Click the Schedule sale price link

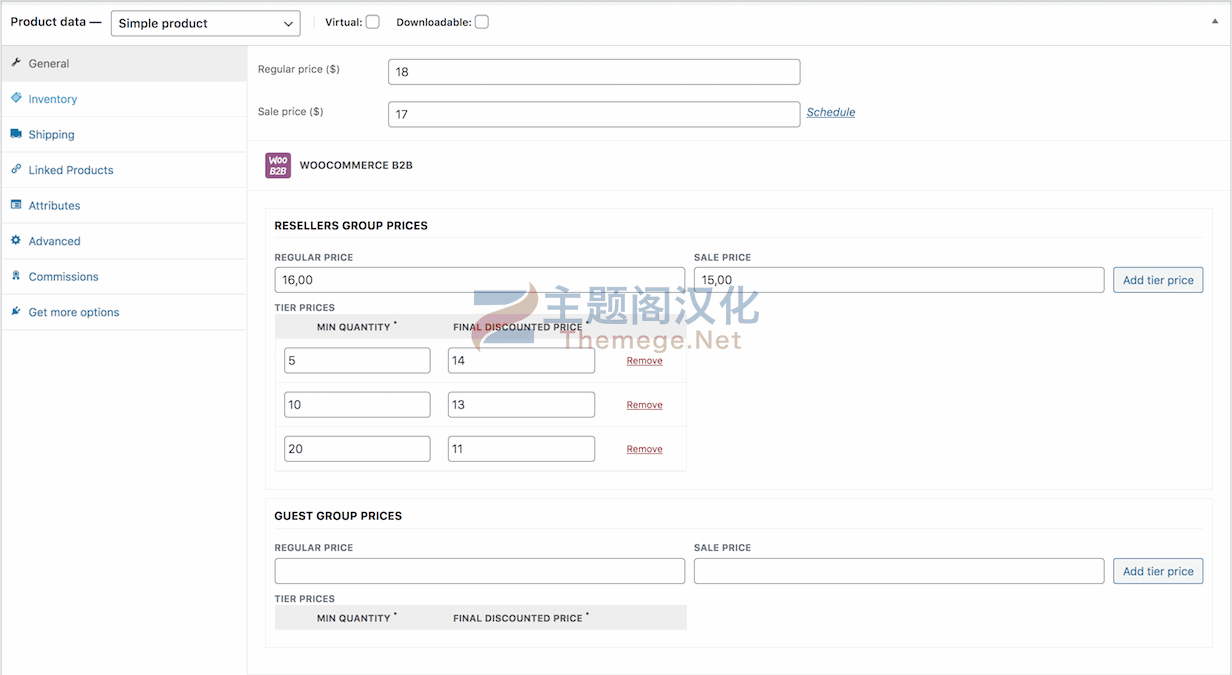831,112
